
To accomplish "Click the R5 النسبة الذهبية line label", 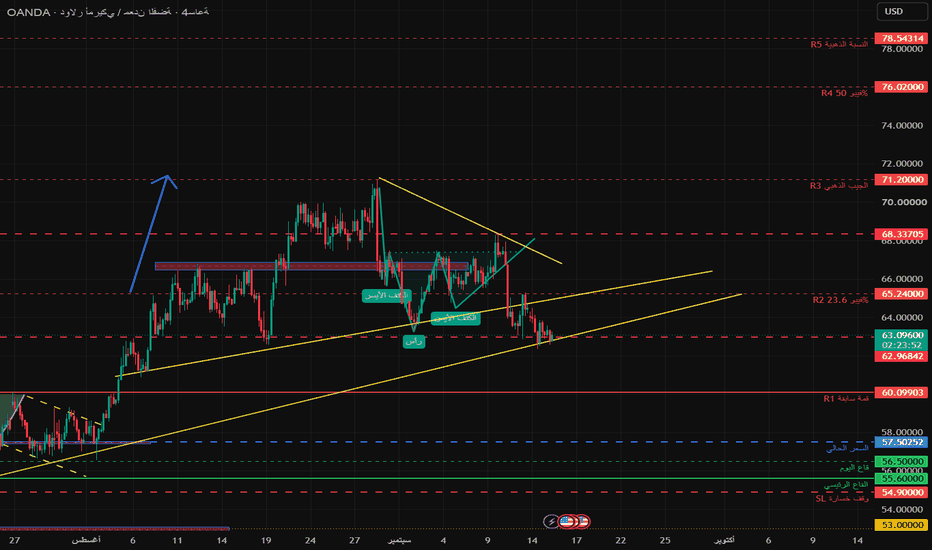I will point(839,45).
